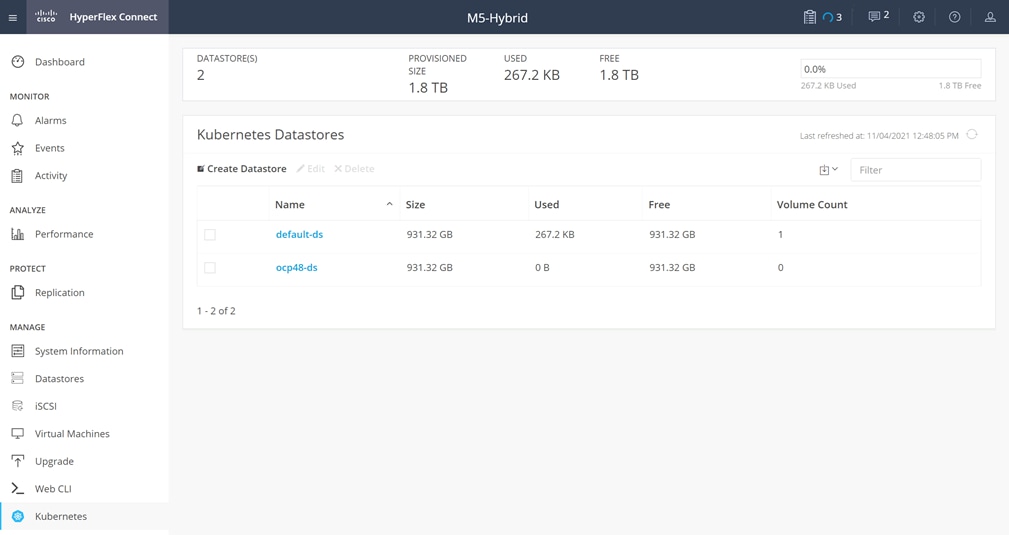Click the Filter input field
The width and height of the screenshot is (1009, 535).
[916, 170]
